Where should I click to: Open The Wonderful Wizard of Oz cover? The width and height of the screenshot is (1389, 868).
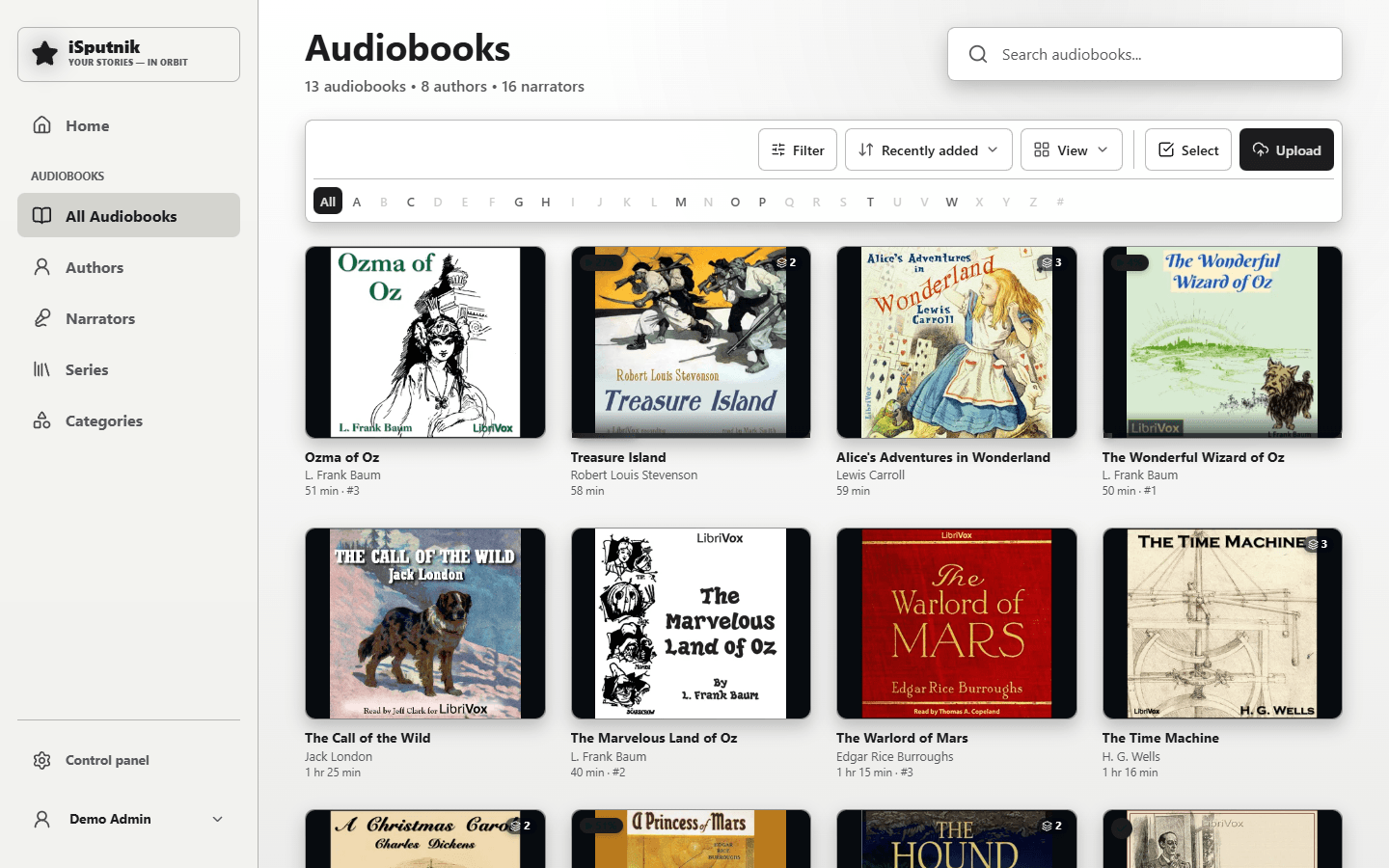click(x=1222, y=342)
